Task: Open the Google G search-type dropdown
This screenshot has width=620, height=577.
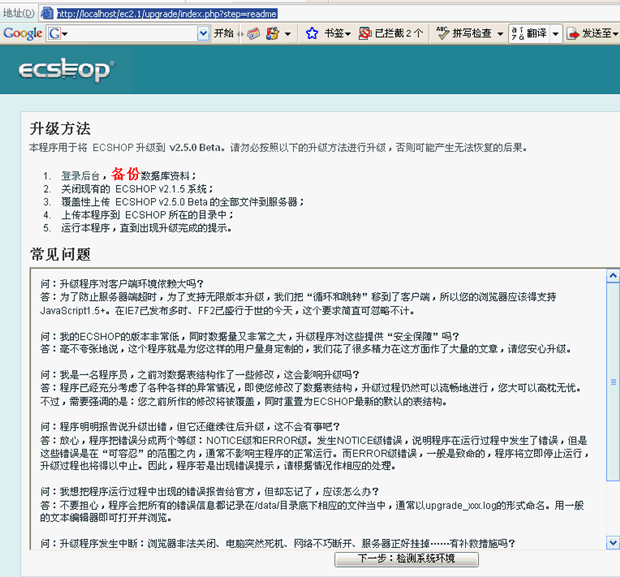Action: tap(57, 34)
